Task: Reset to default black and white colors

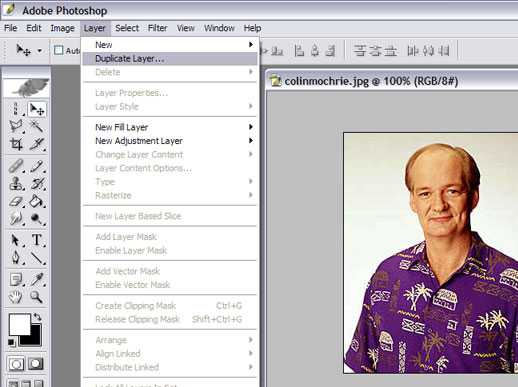Action: (11, 342)
